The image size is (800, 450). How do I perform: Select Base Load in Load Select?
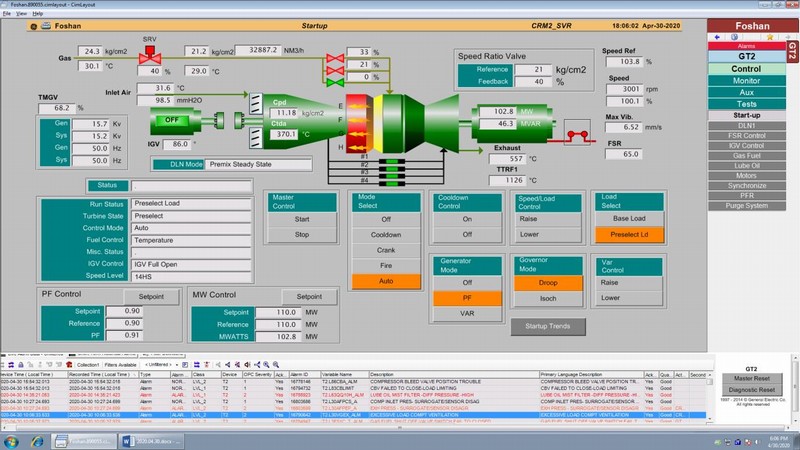point(629,218)
